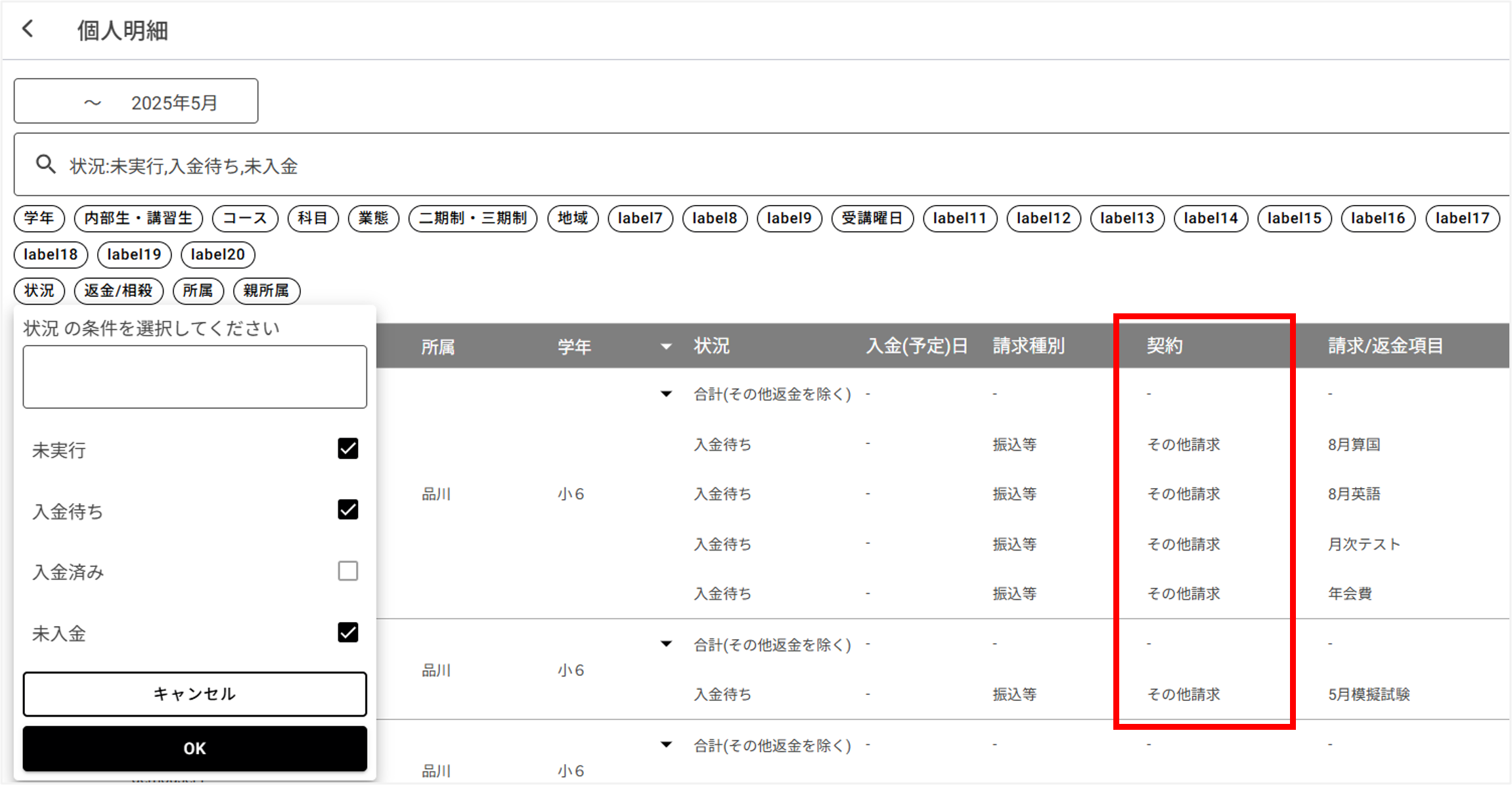Click the 契約 column header
This screenshot has height=785, width=1512.
1164,346
